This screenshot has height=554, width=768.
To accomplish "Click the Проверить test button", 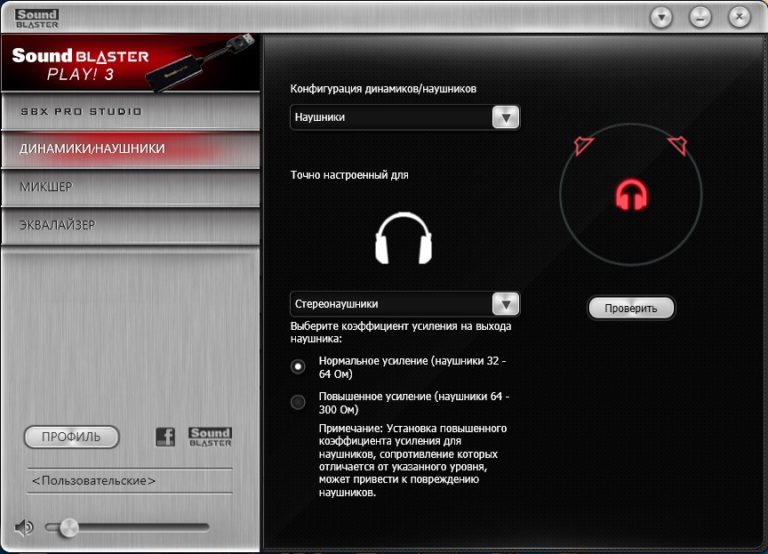I will pos(631,309).
